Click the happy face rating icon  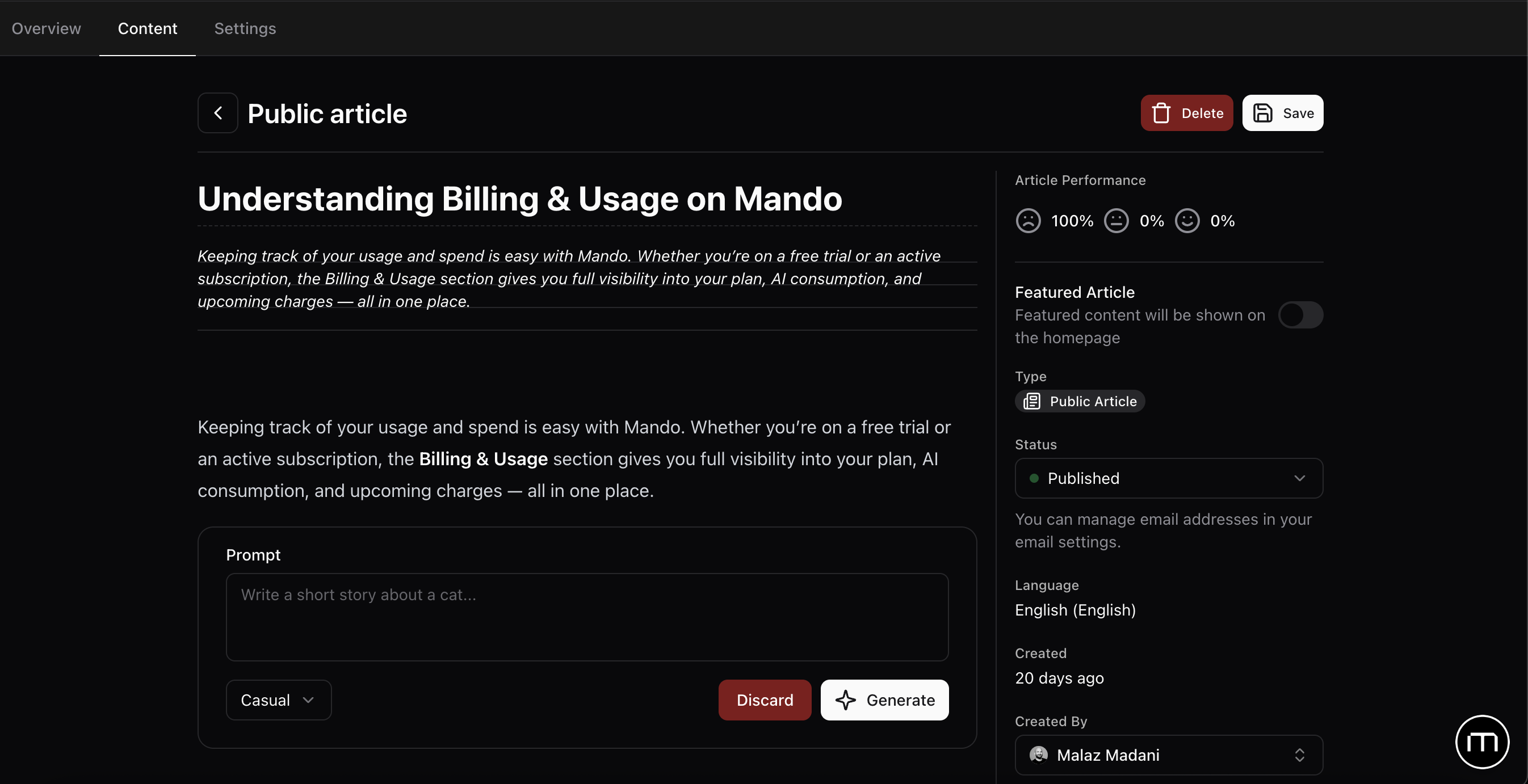click(1187, 221)
